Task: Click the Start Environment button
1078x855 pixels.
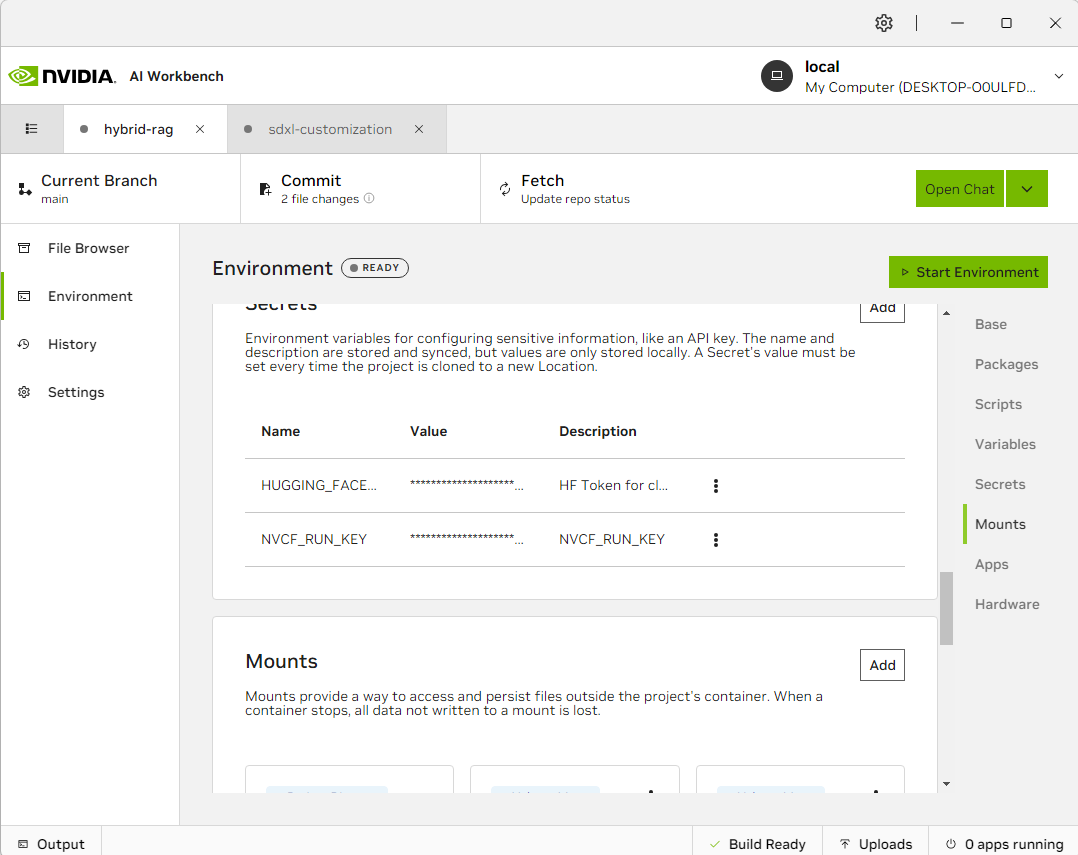Action: point(968,272)
